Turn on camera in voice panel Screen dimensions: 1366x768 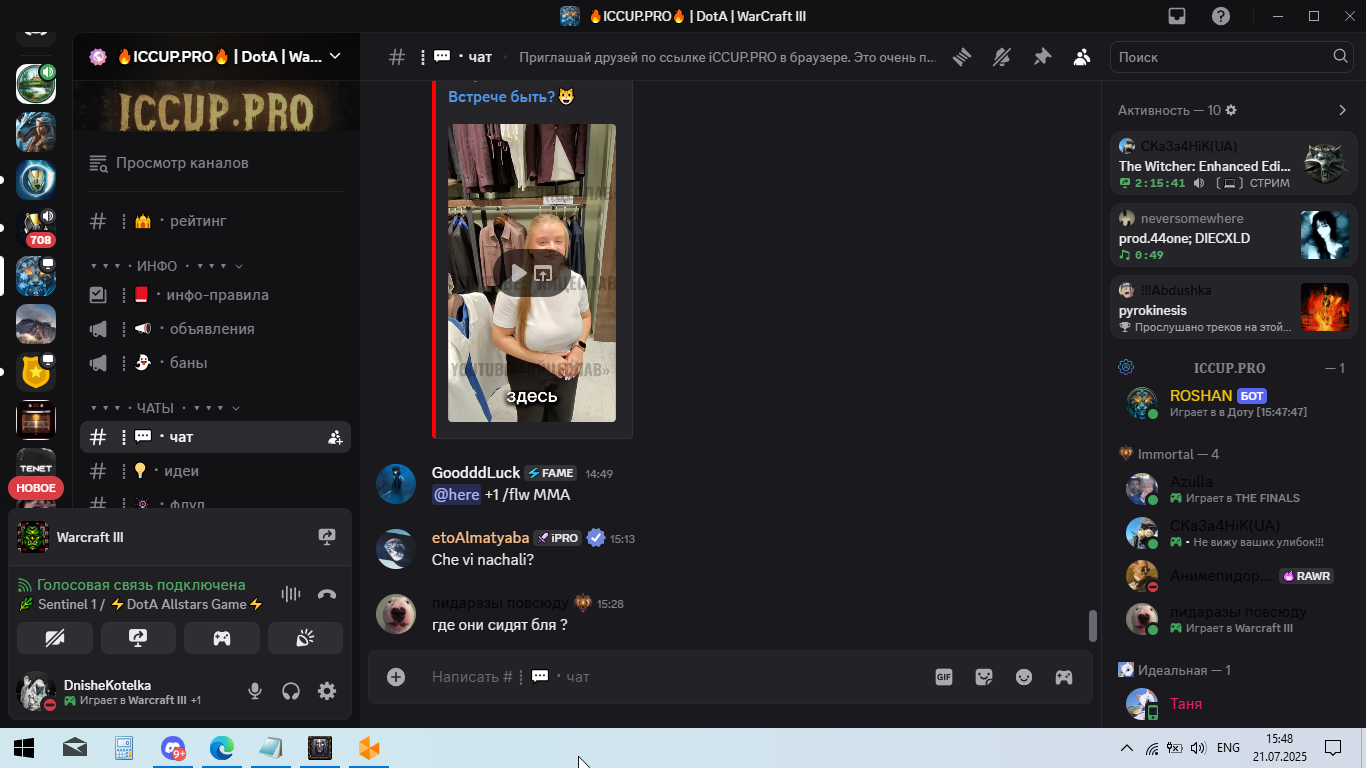pos(55,638)
